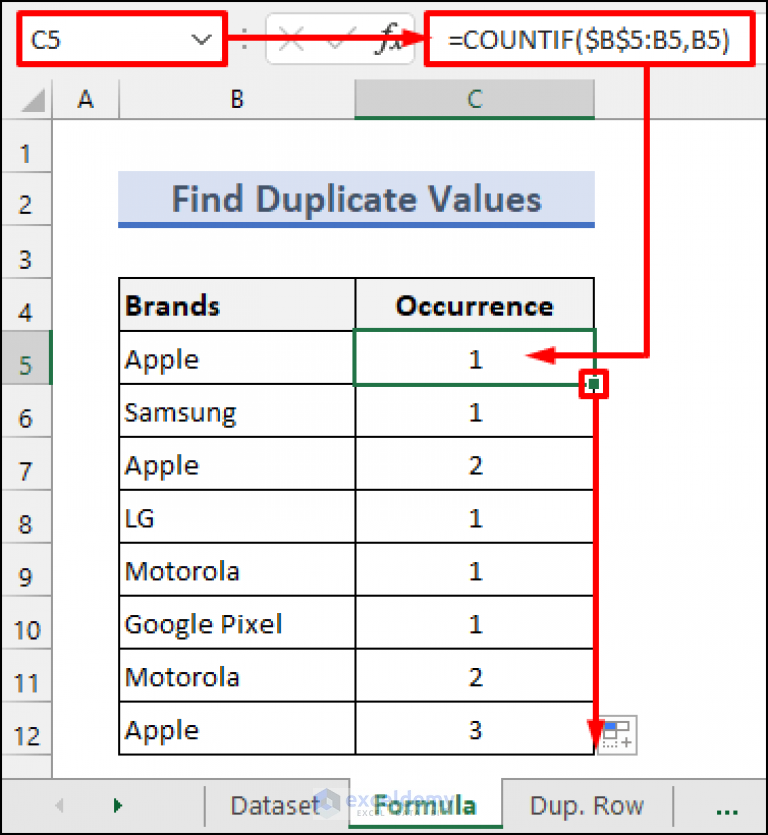Viewport: 768px width, 835px height.
Task: Click the Cancel (X) formula button
Action: tap(291, 39)
